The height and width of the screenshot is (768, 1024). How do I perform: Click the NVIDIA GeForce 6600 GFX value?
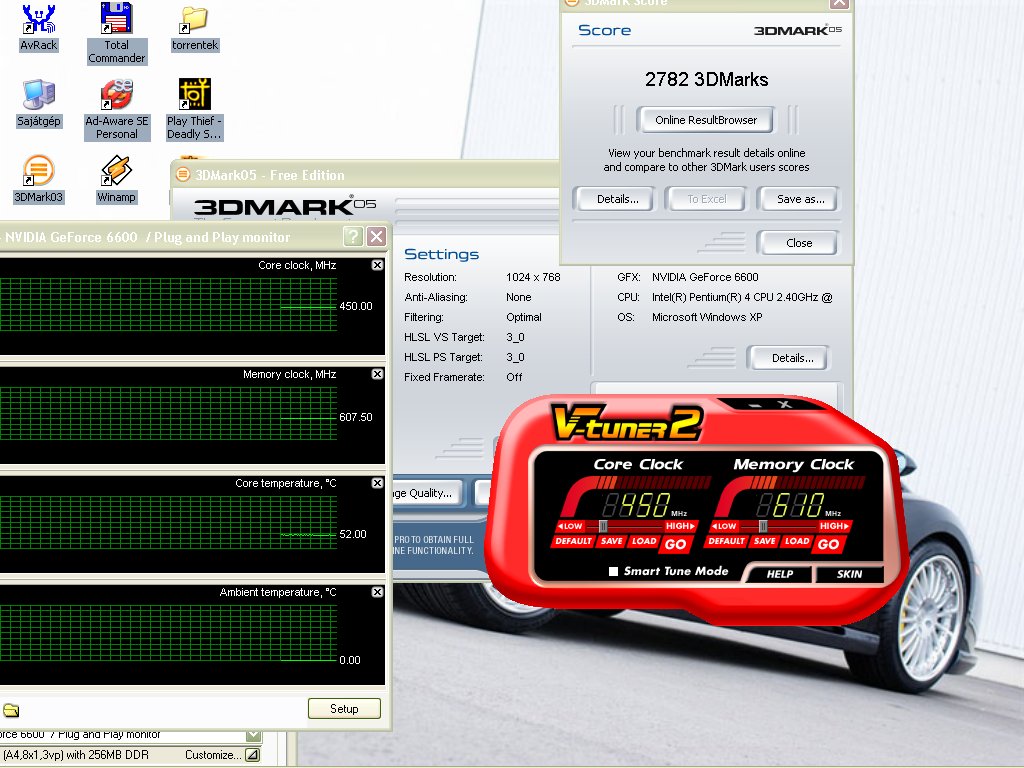[x=705, y=277]
